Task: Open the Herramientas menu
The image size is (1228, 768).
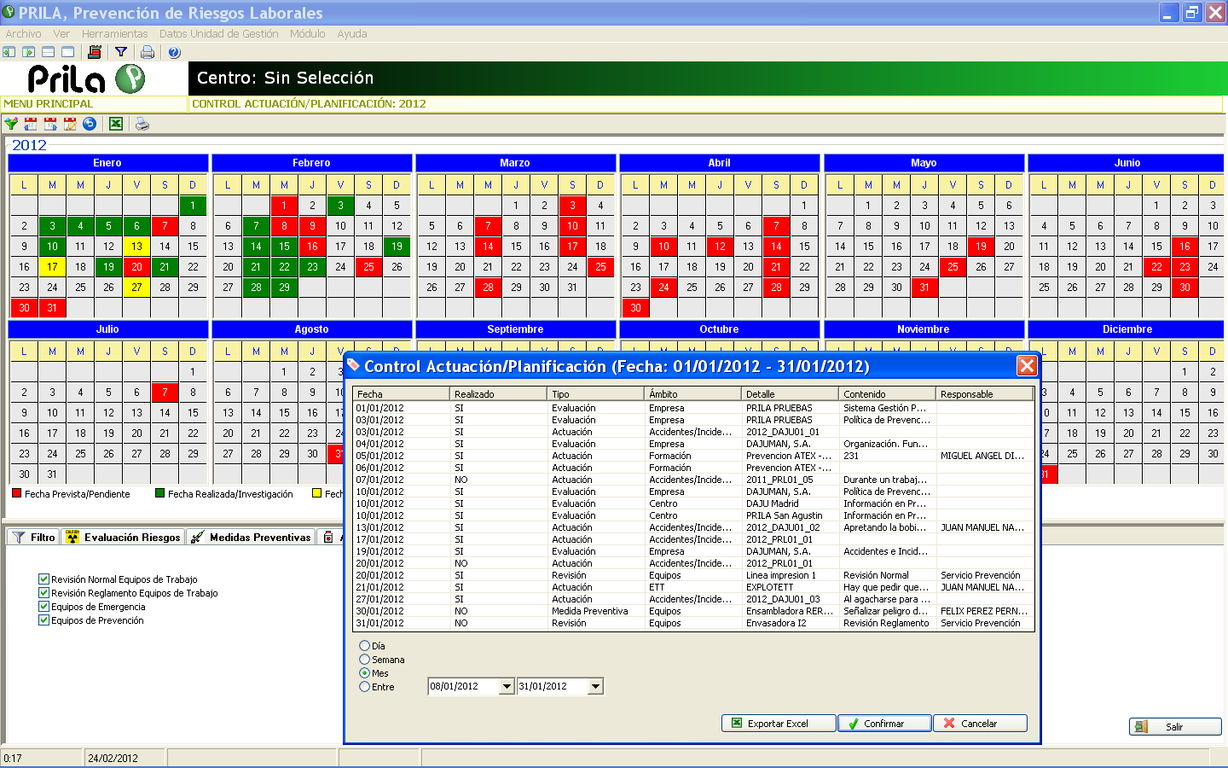Action: pyautogui.click(x=114, y=33)
